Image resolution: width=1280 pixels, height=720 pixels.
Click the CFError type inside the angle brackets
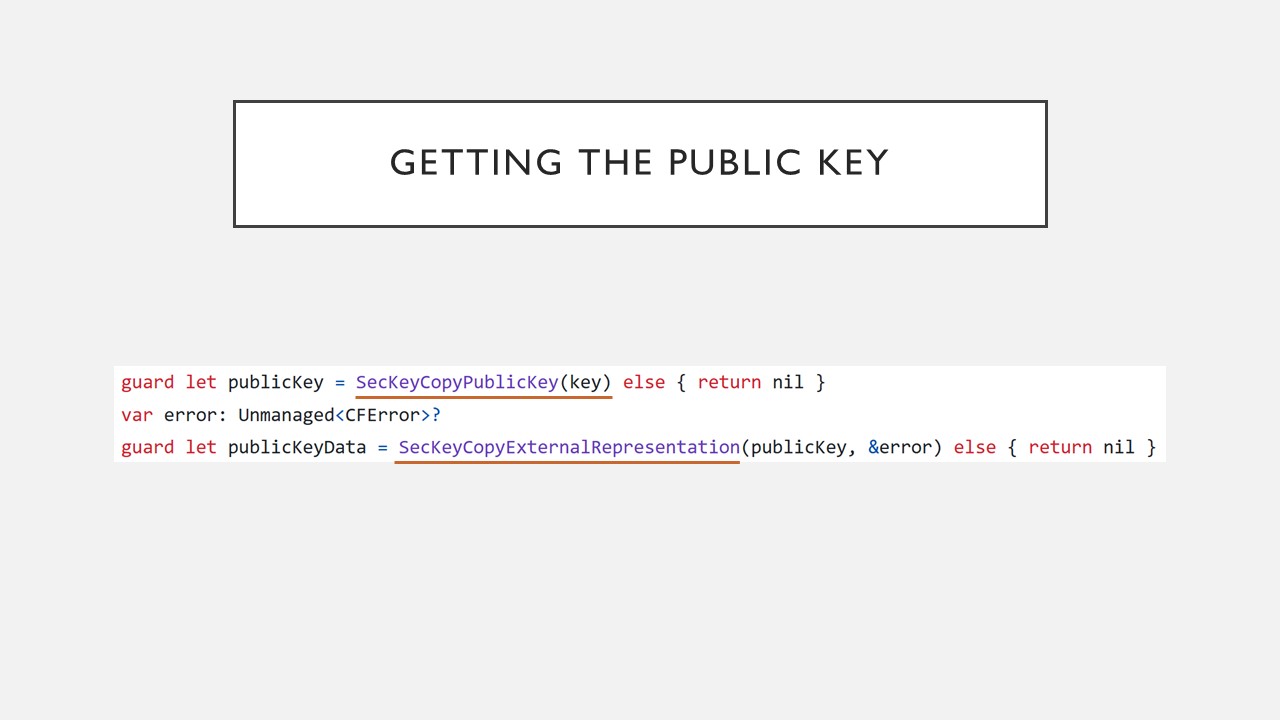pos(382,415)
